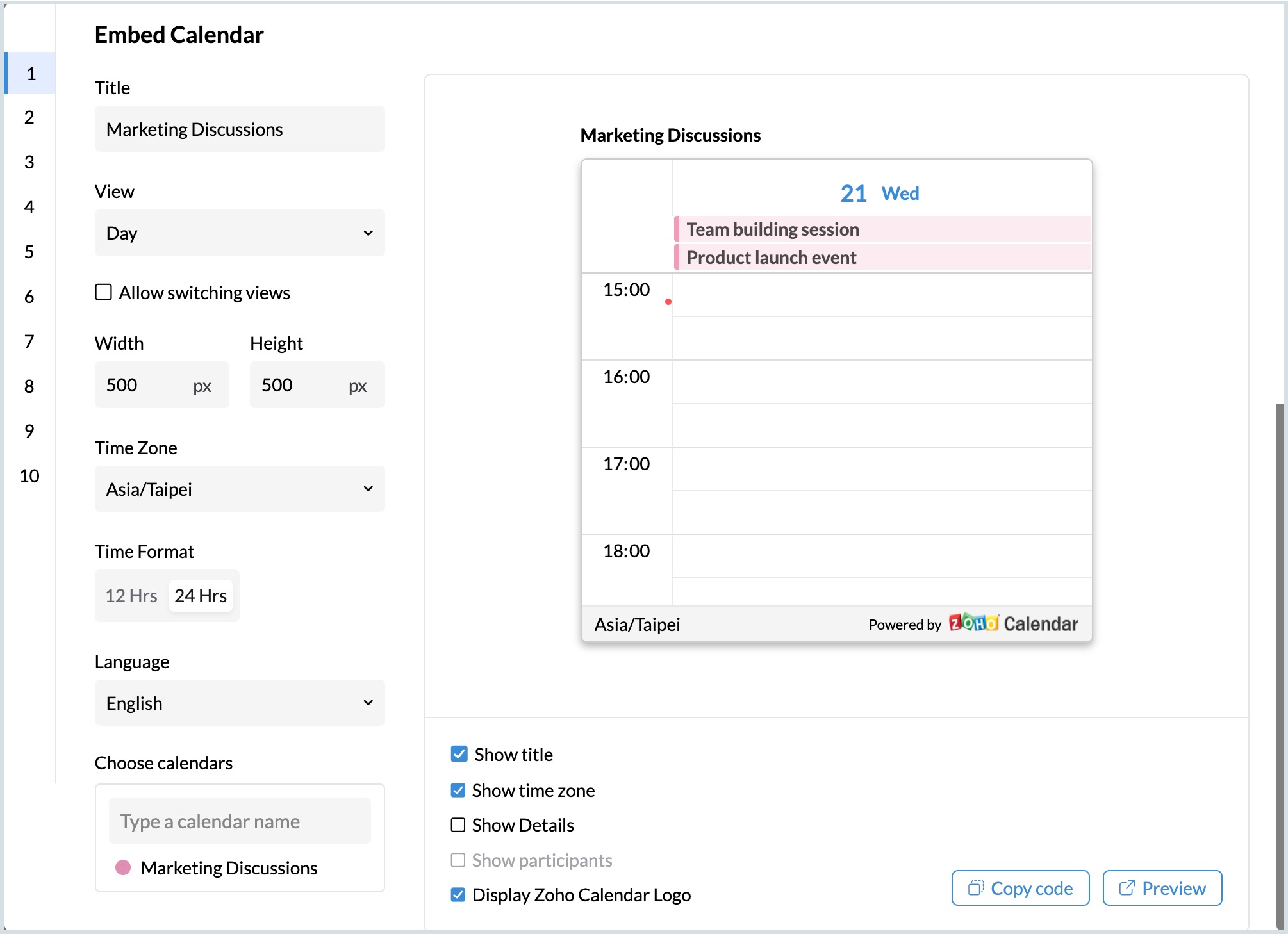Enable Allow switching views checkbox
Image resolution: width=1288 pixels, height=934 pixels.
point(103,292)
